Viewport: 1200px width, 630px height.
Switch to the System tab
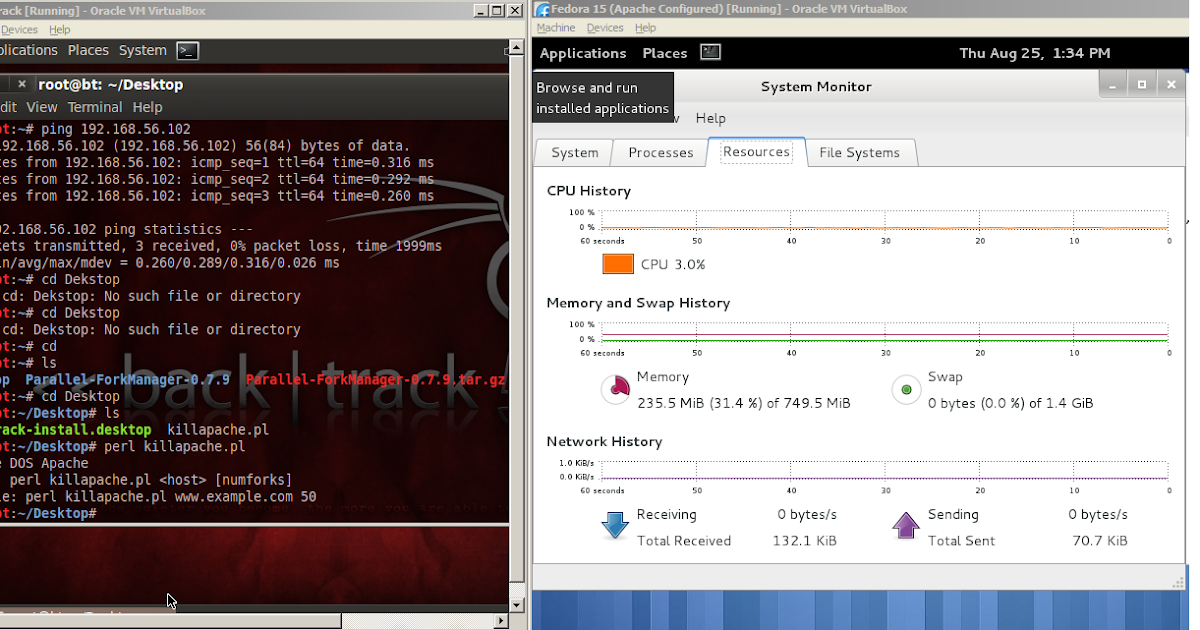(575, 153)
